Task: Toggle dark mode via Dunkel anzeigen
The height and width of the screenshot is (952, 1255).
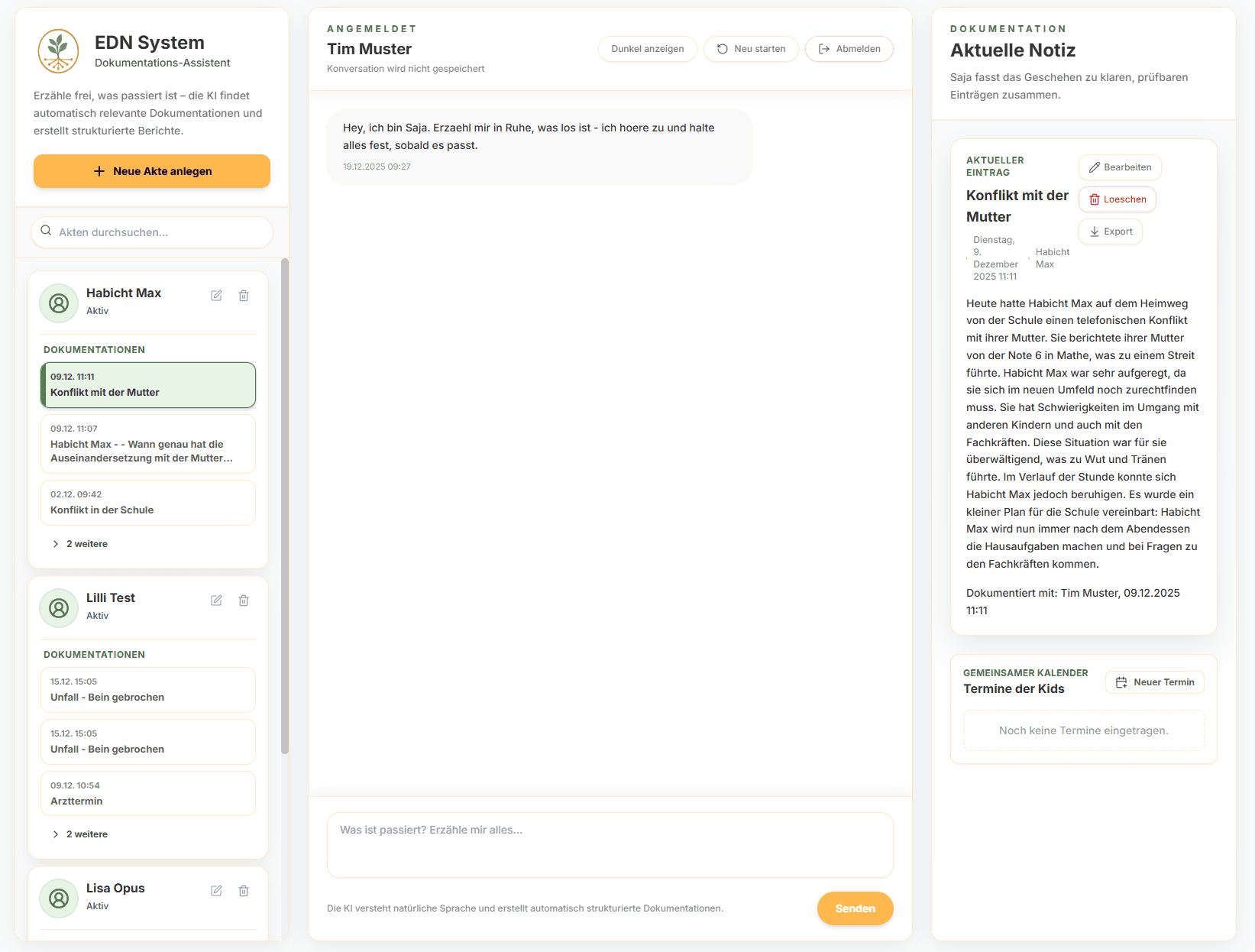Action: click(647, 48)
